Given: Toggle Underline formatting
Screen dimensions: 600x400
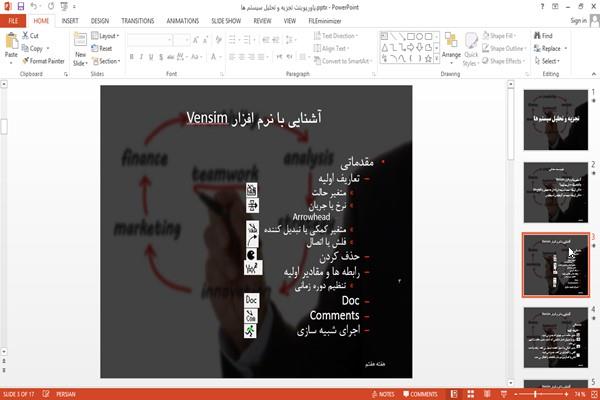Looking at the screenshot, I should coord(151,57).
